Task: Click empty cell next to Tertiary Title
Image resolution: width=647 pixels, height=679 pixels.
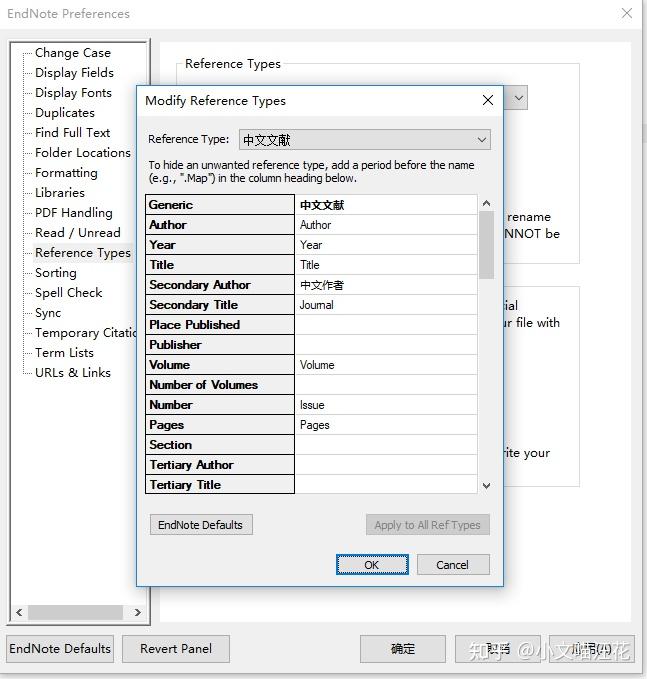Action: click(x=386, y=484)
